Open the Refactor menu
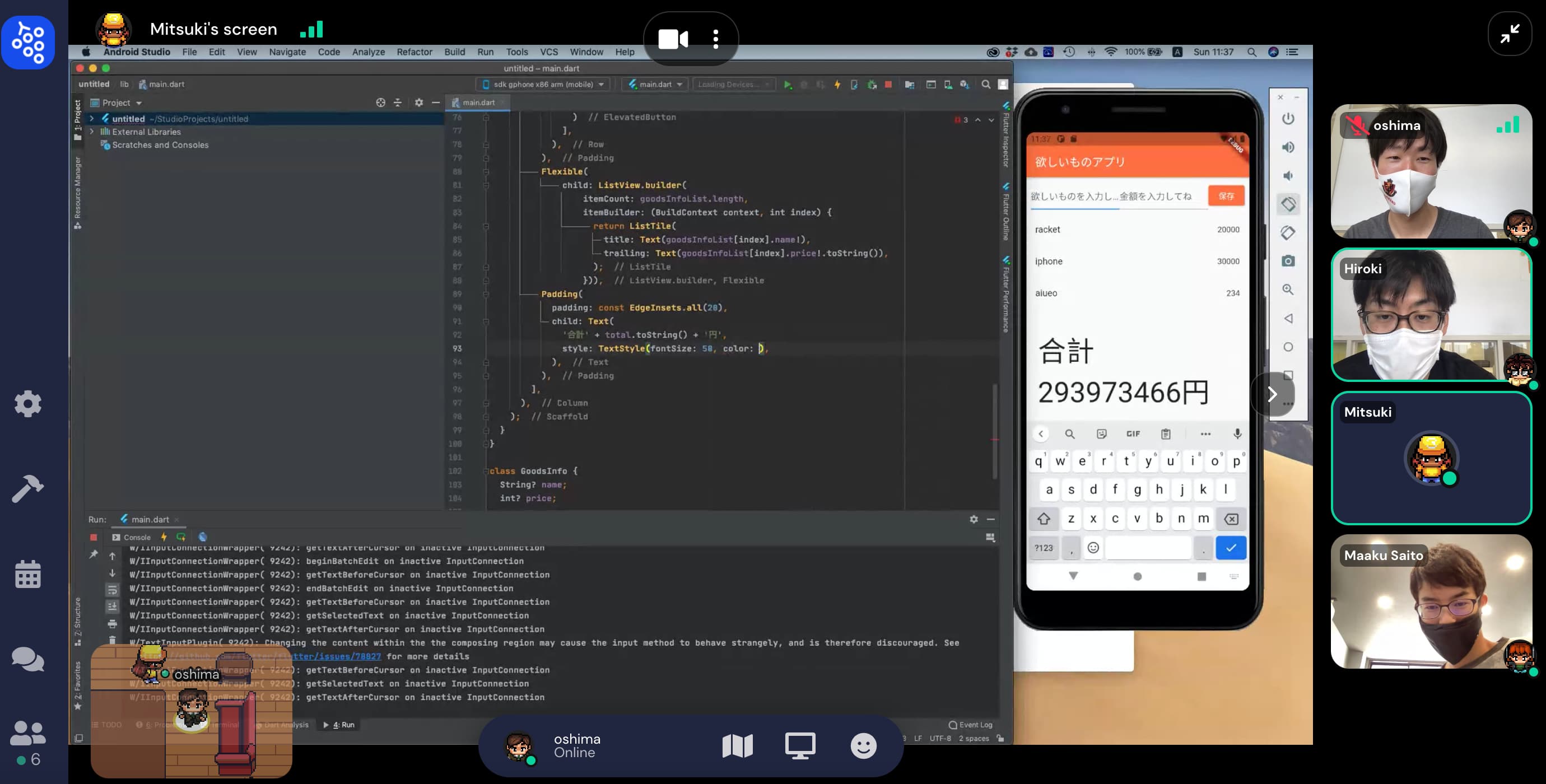Screen dimensions: 1546x784 (414, 52)
